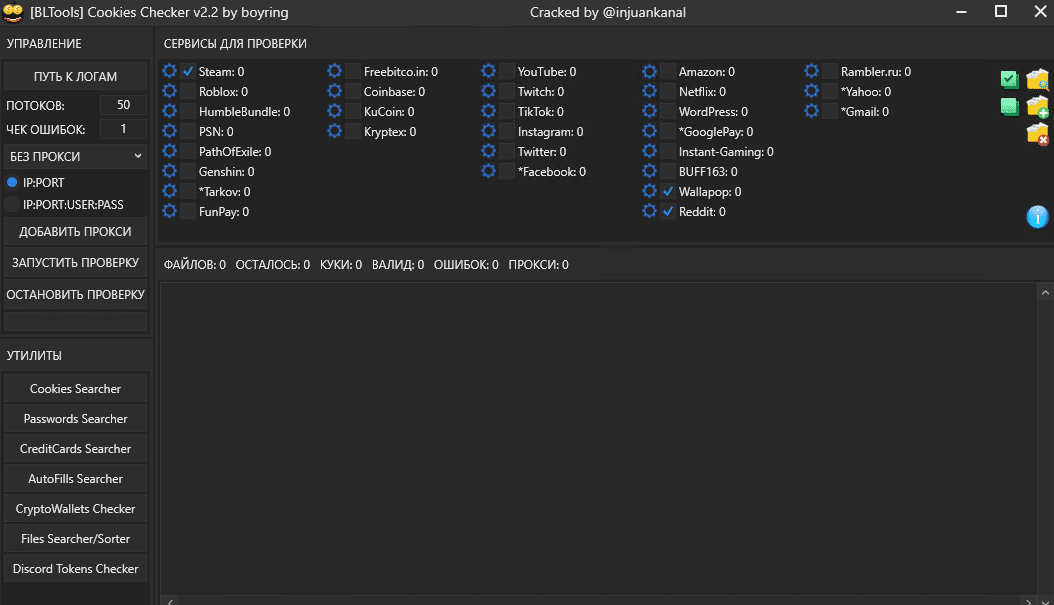Expand the БЕЗ ПРОКСИ dropdown
Image resolution: width=1054 pixels, height=605 pixels.
coord(75,156)
